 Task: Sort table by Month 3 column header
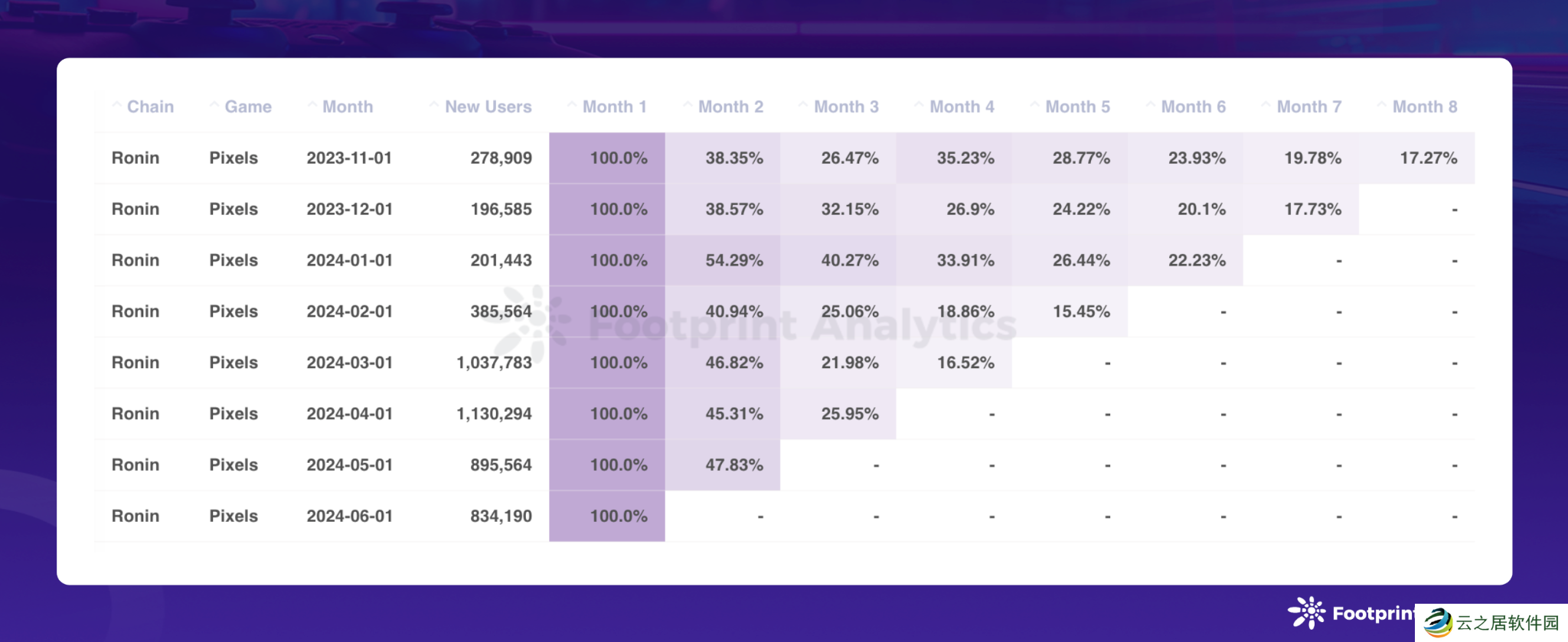point(846,106)
